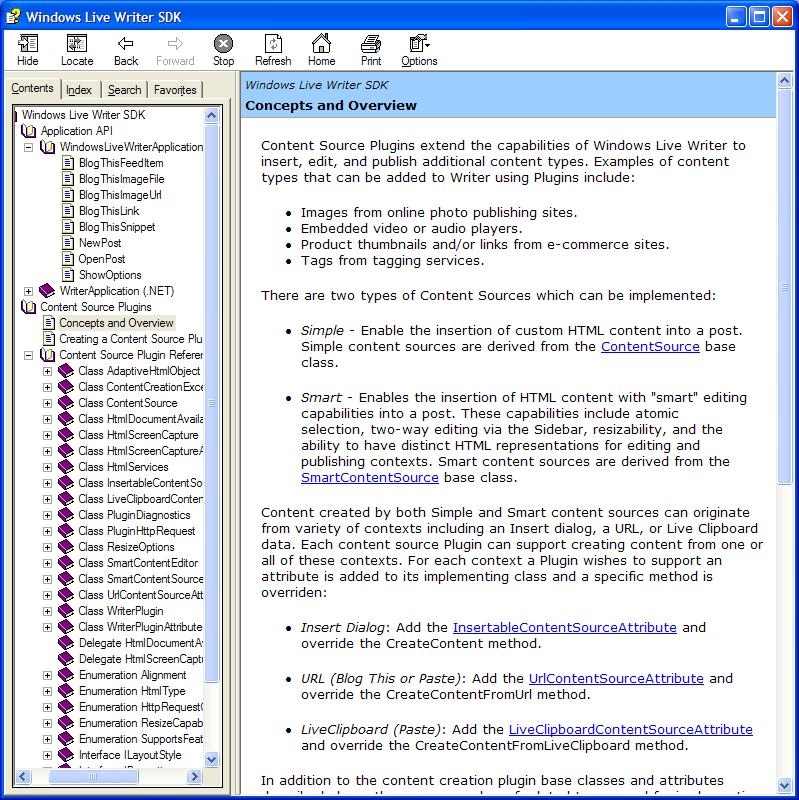Click the Class HtmlServices book icon
Screen dimensions: 799x800
pos(66,467)
